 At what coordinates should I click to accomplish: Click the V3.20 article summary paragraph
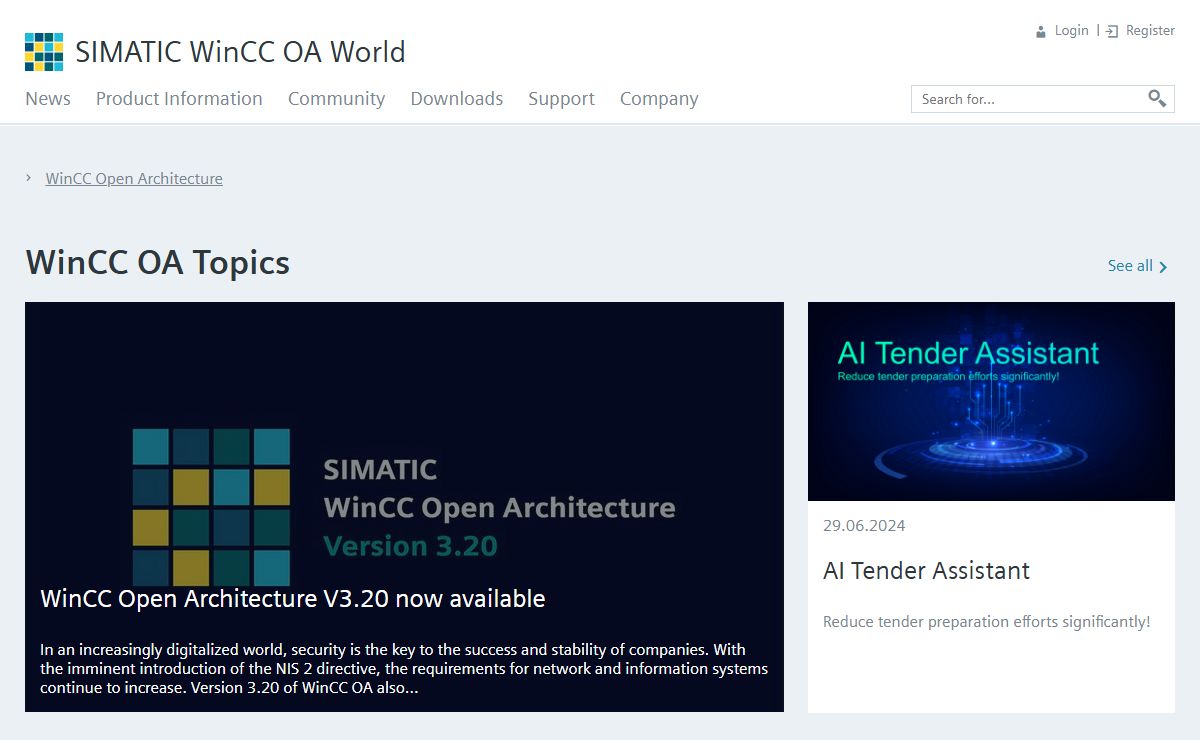tap(404, 669)
